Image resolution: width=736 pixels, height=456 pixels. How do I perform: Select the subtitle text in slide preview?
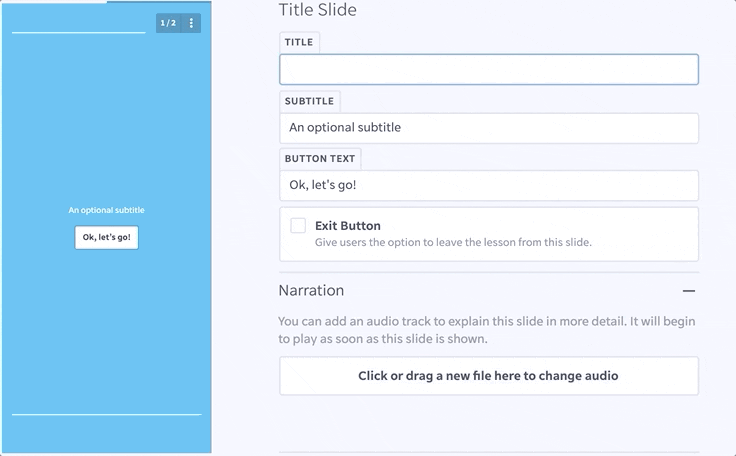(106, 210)
